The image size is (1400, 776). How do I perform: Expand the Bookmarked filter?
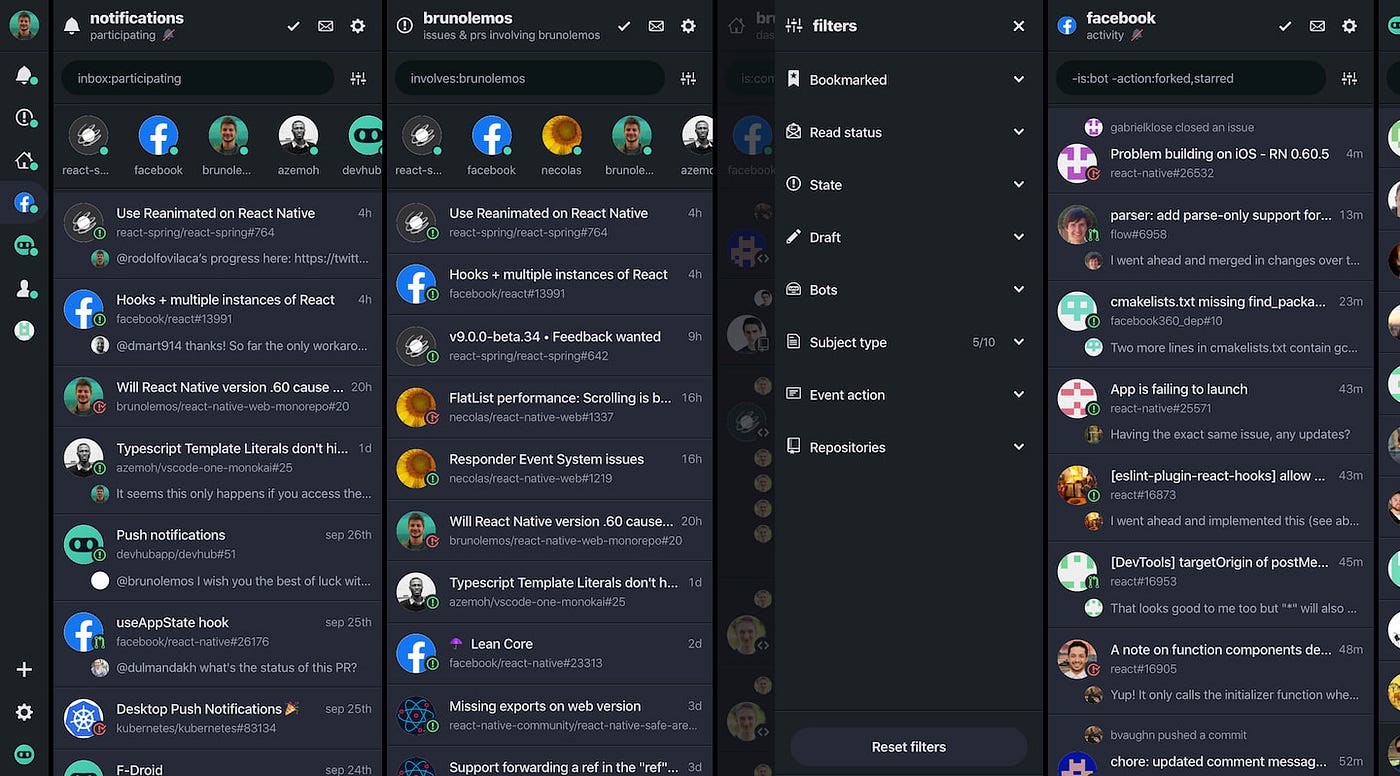pos(908,79)
